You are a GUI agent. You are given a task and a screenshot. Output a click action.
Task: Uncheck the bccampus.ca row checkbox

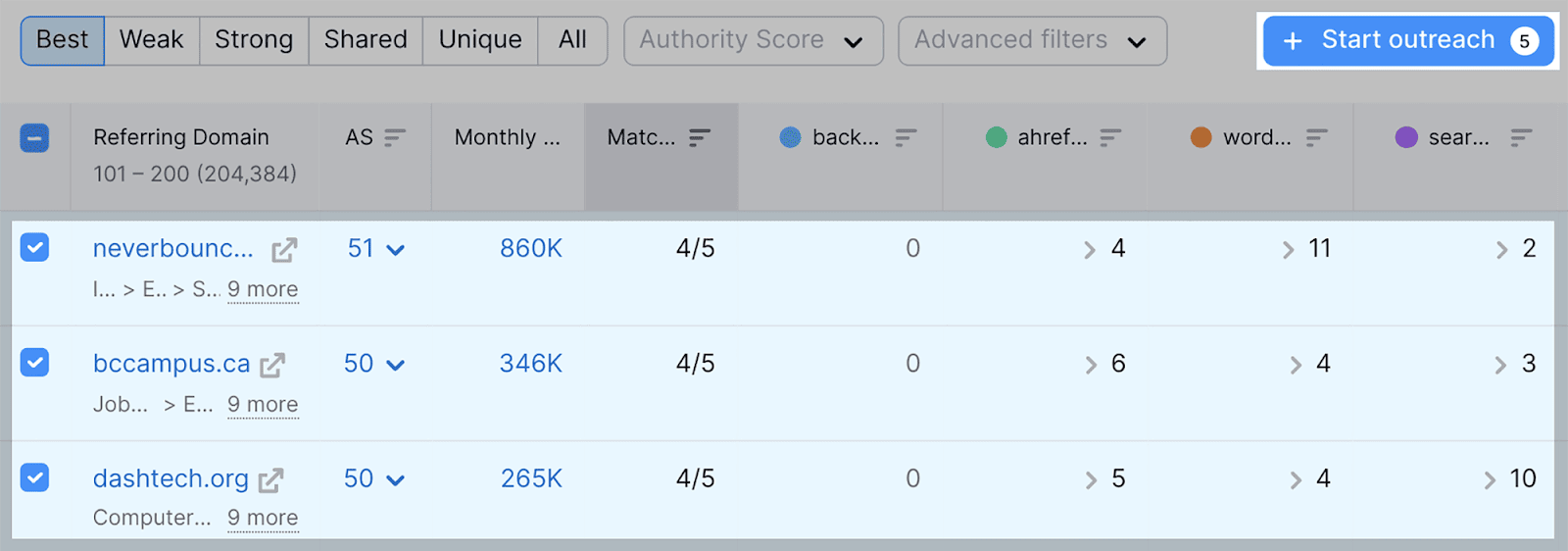tap(34, 363)
